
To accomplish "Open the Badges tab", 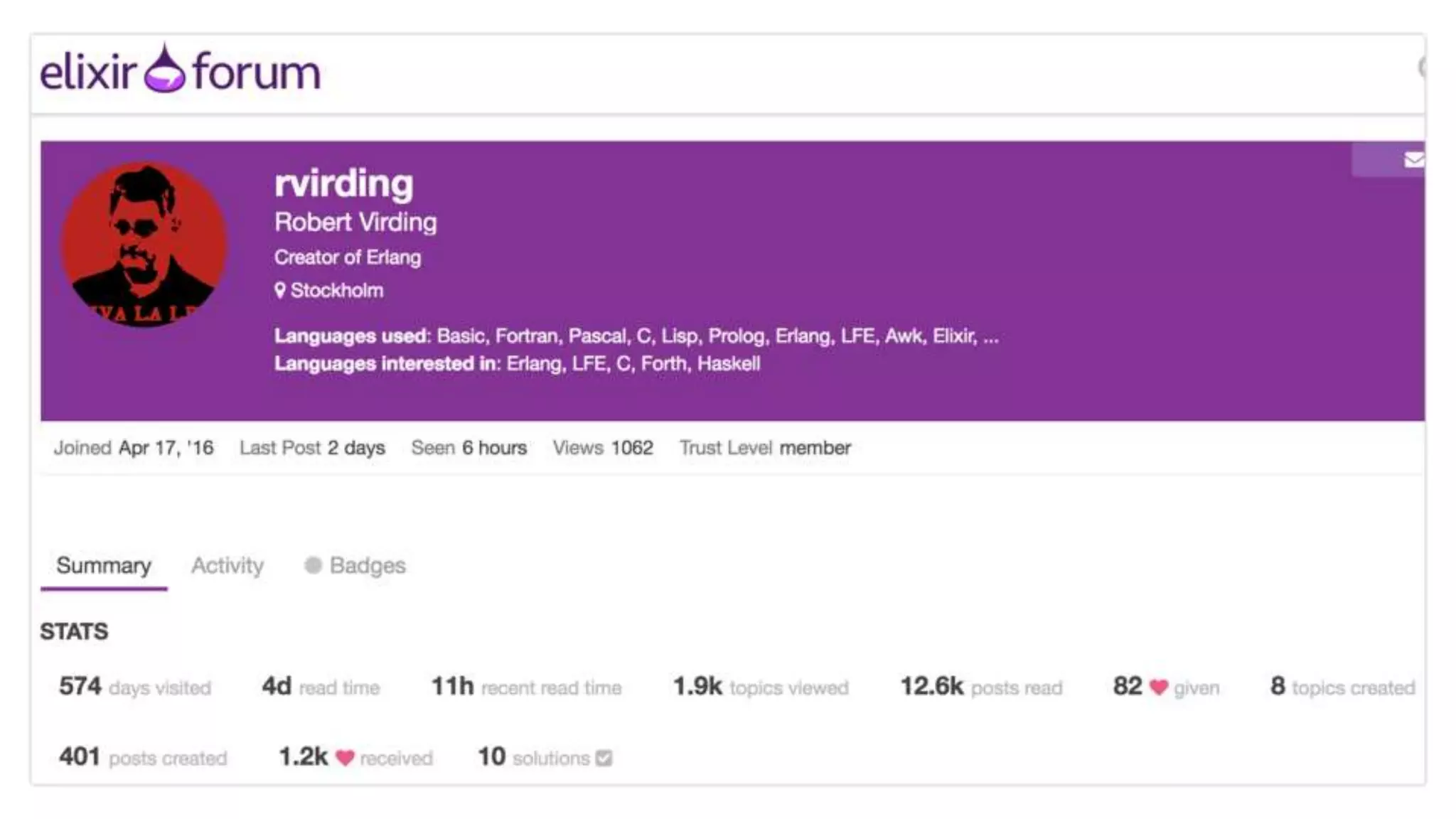I will point(367,565).
